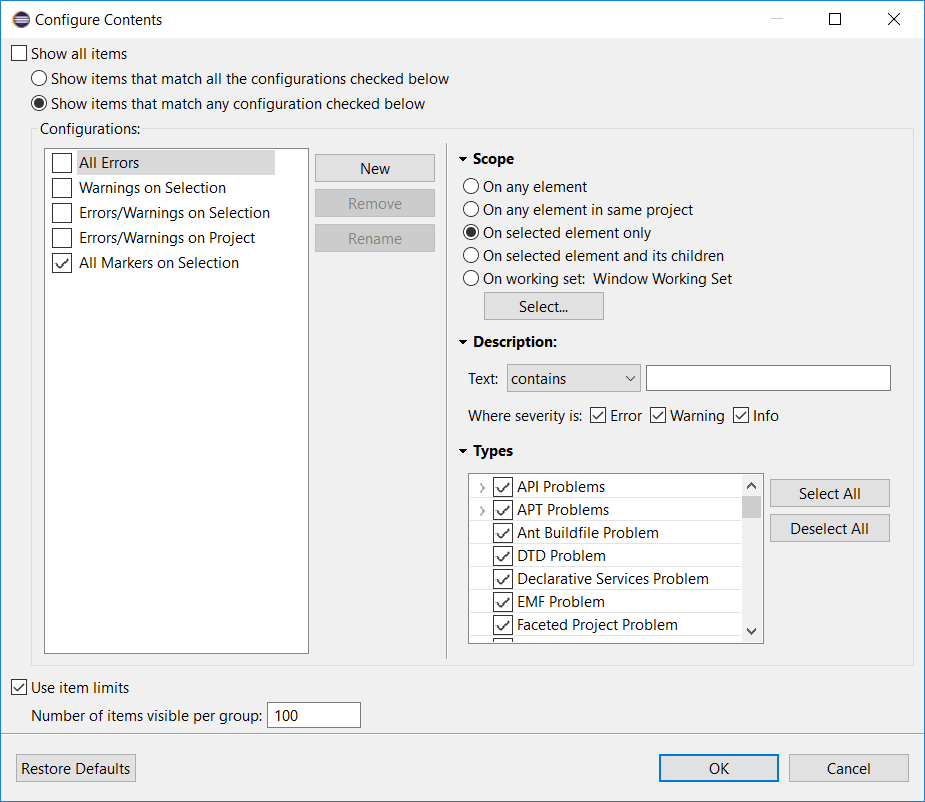Click the items visible per group field
The image size is (925, 802).
[x=313, y=716]
